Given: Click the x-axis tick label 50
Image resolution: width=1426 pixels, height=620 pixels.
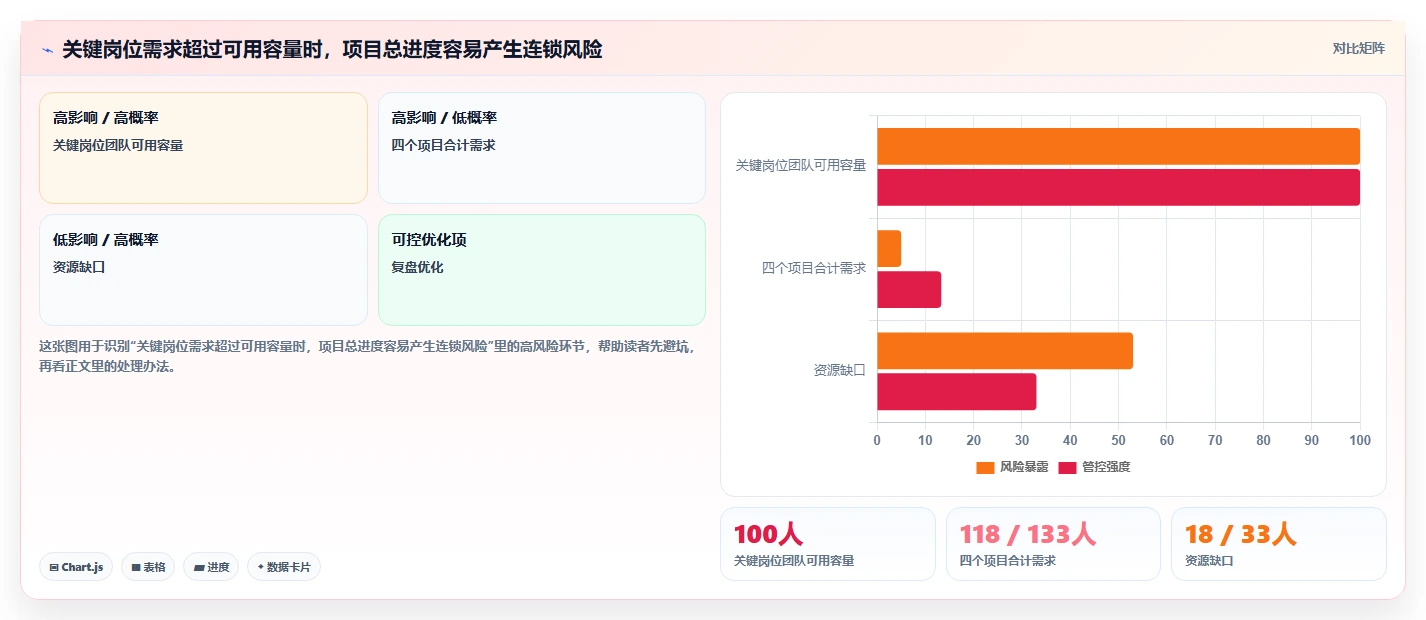Looking at the screenshot, I should (x=1118, y=440).
